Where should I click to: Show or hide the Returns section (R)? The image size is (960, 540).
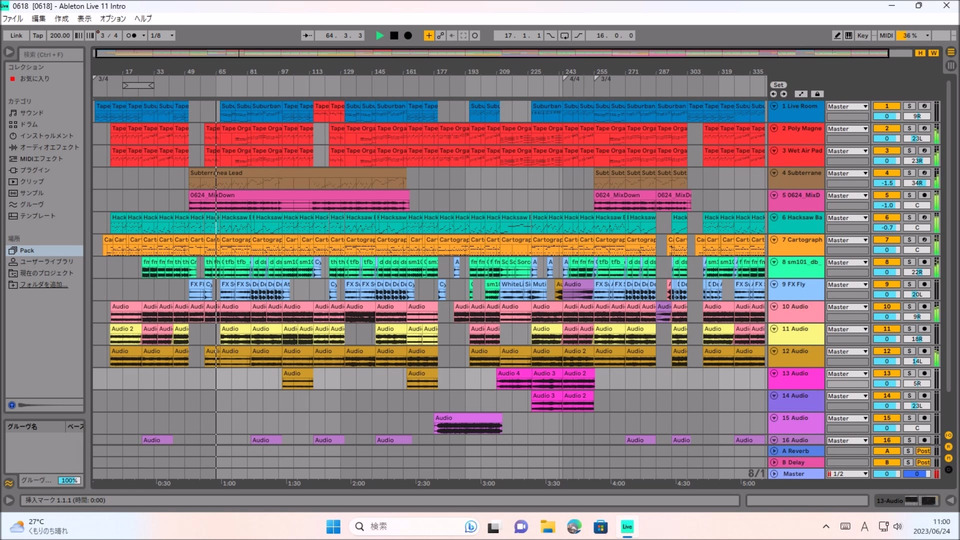[x=948, y=447]
